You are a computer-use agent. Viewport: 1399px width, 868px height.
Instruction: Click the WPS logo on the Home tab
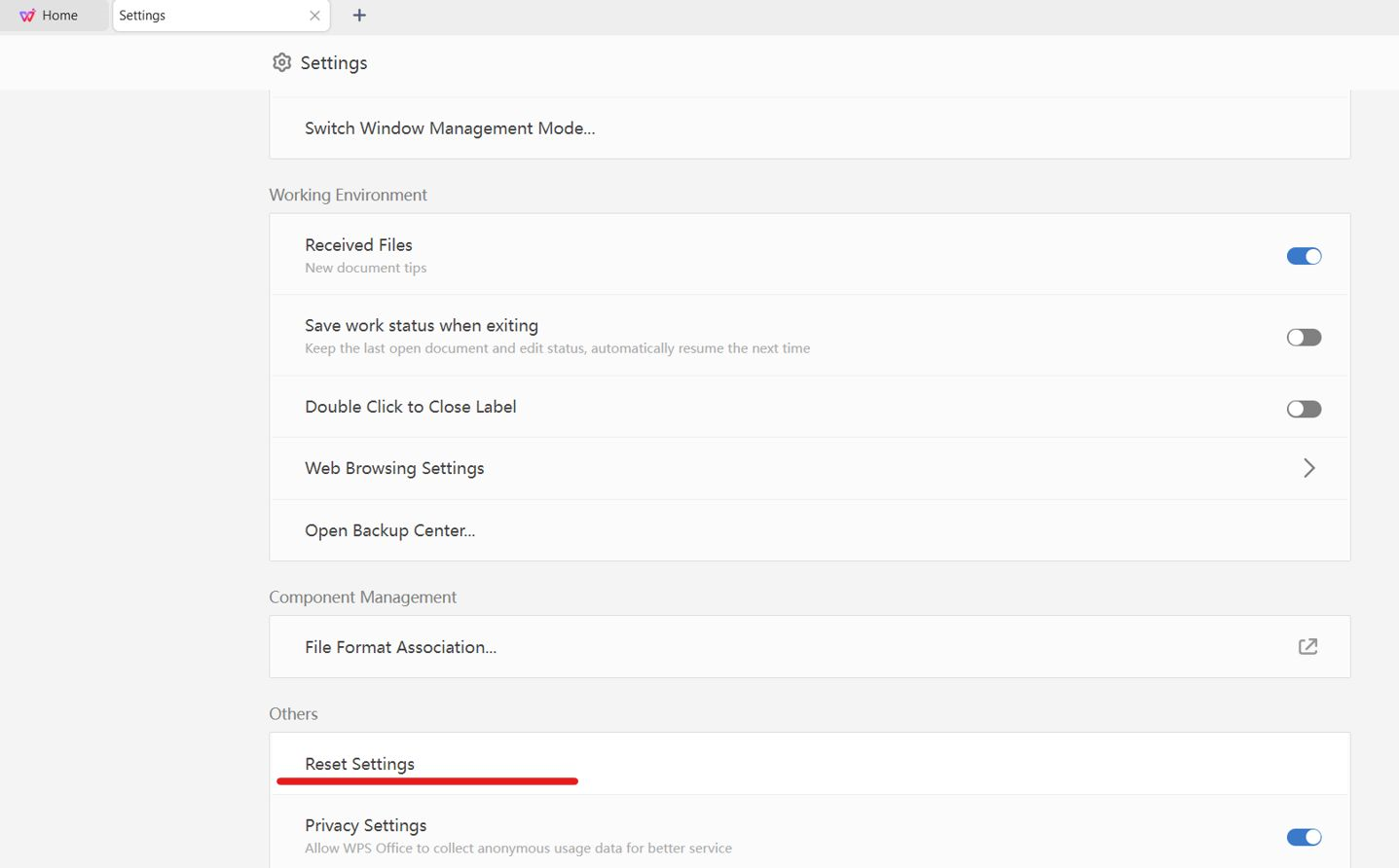pos(27,15)
